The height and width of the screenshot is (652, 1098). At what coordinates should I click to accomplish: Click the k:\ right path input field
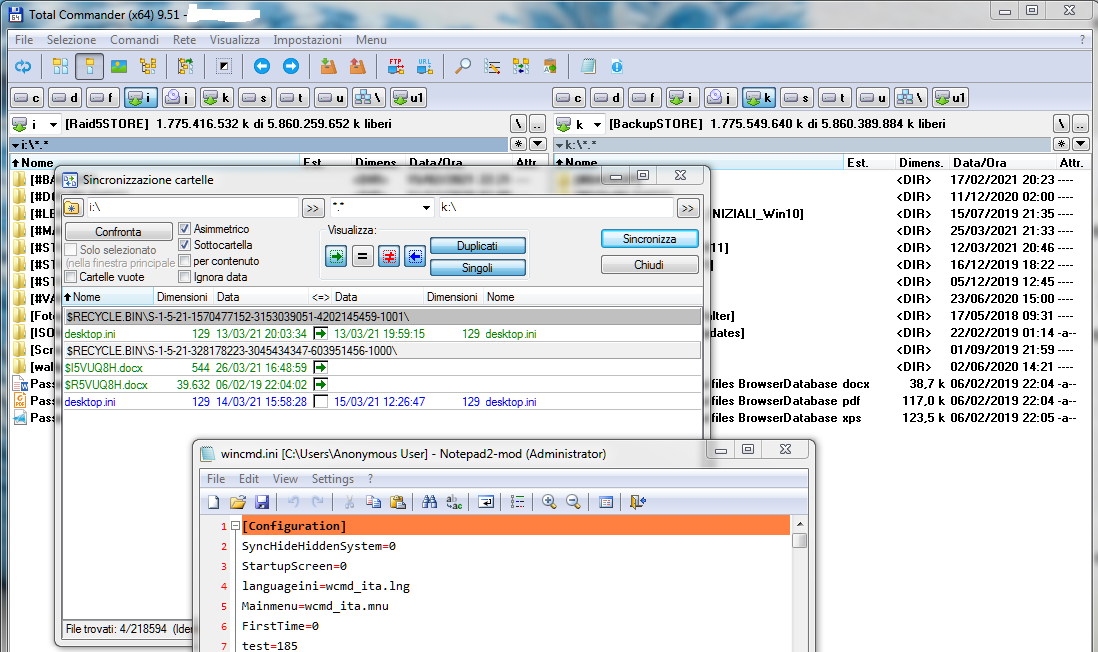(x=556, y=207)
